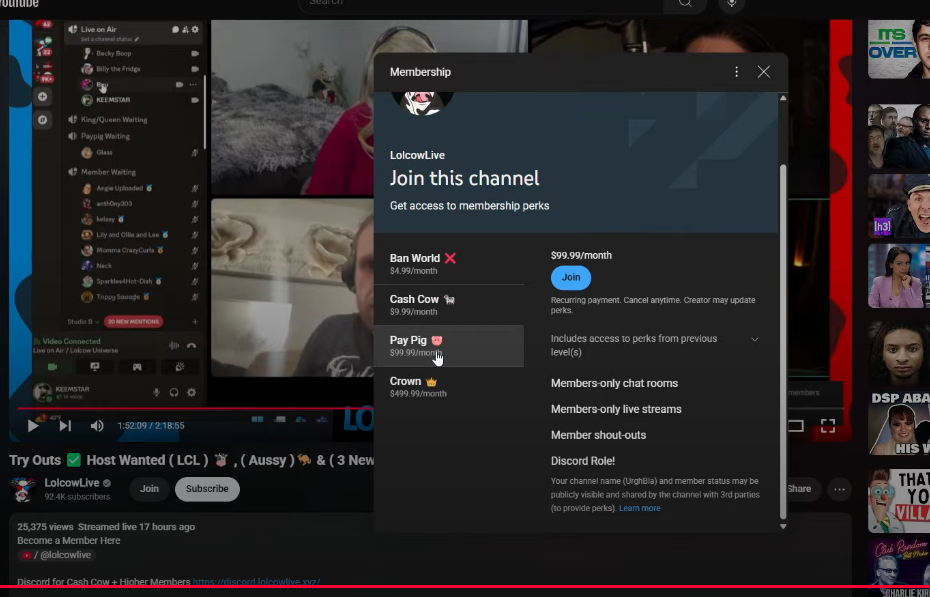Click the three-dot icon on the hovered Discord user row
Viewport: 930px width, 597px height.
[x=193, y=85]
